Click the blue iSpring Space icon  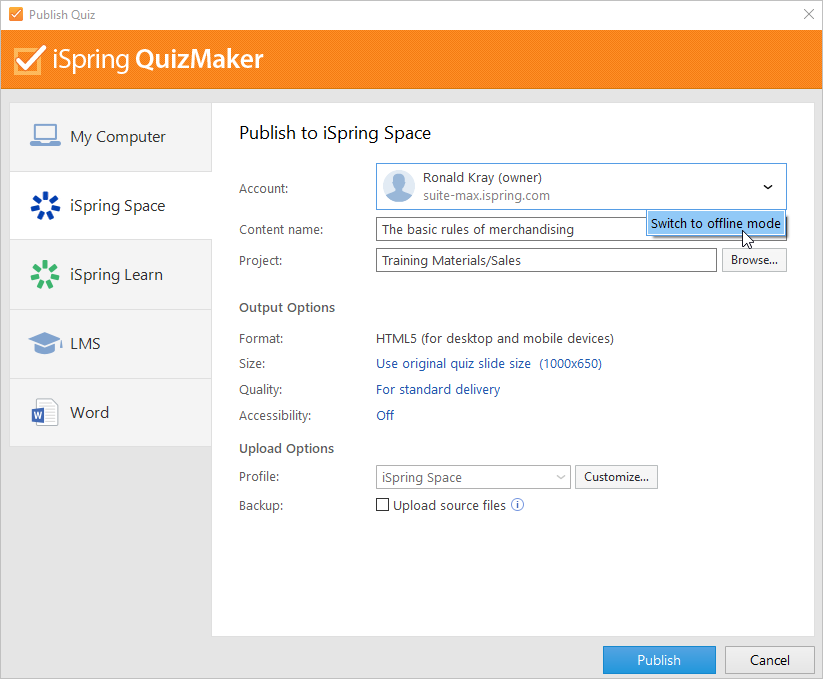[45, 205]
